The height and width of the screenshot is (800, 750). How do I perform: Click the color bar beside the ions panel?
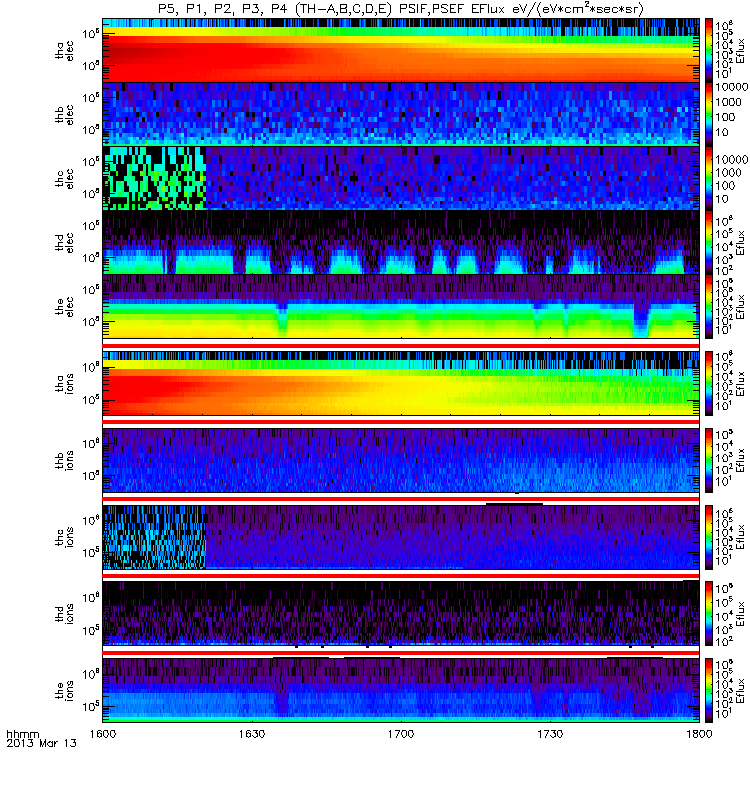click(x=709, y=690)
